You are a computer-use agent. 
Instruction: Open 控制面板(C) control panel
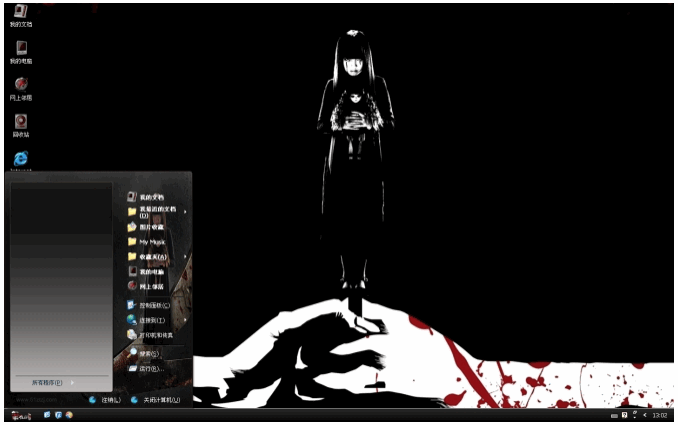point(148,305)
